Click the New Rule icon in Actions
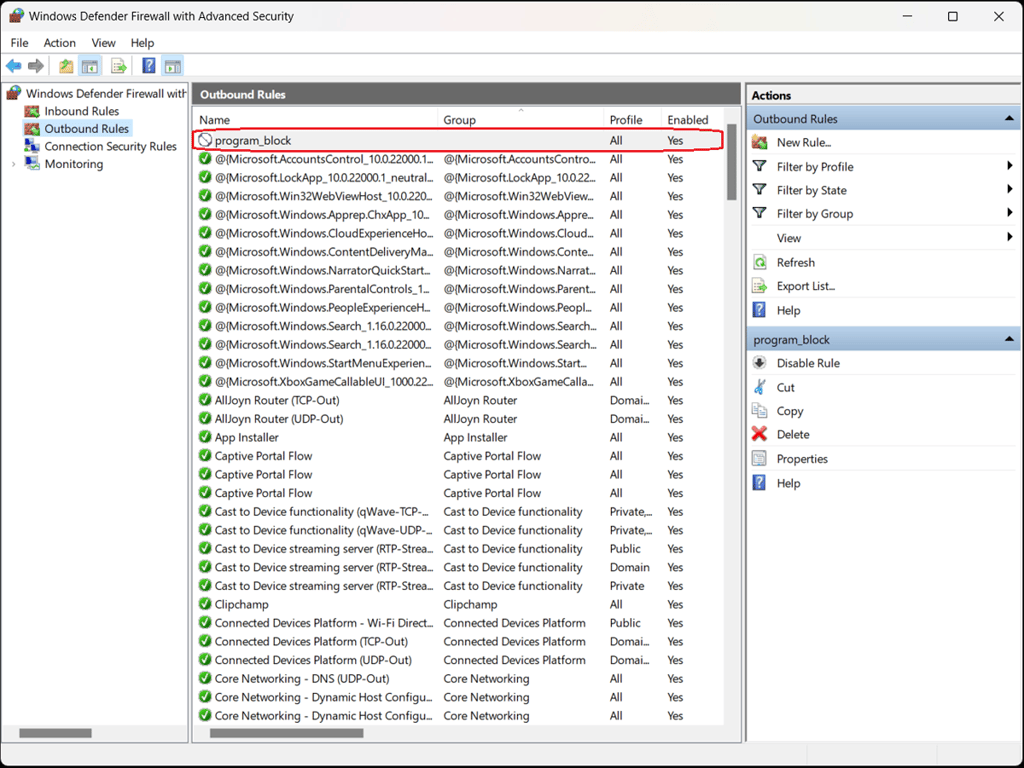This screenshot has width=1024, height=768. [760, 143]
